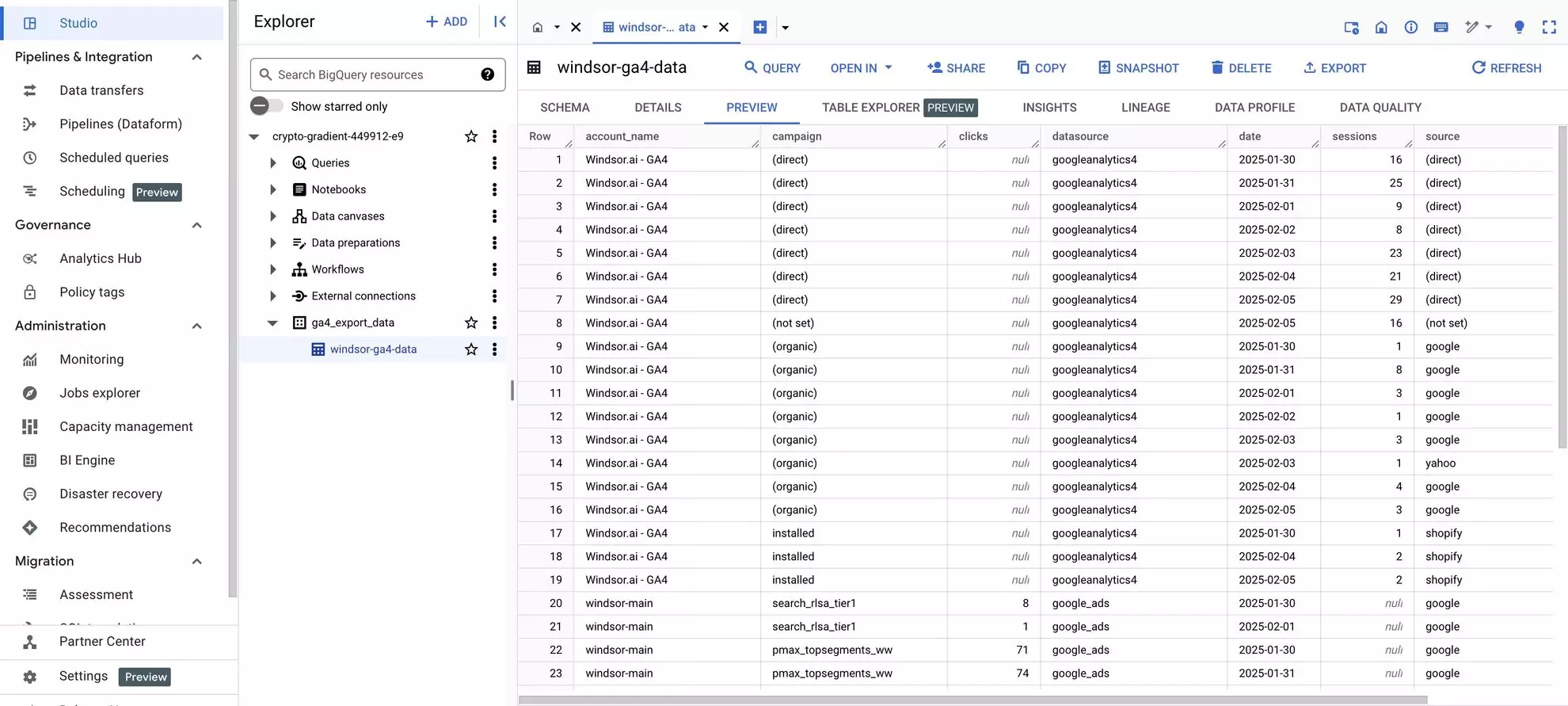The height and width of the screenshot is (706, 1568).
Task: Open Settings preview page
Action: click(83, 676)
